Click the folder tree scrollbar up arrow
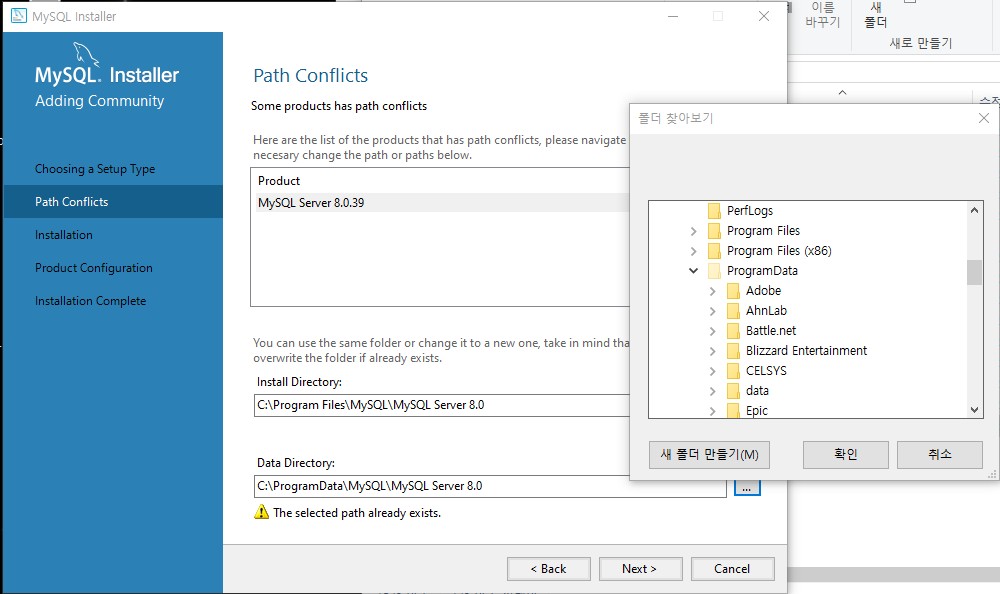Screen dimensions: 1000x594 point(974,210)
